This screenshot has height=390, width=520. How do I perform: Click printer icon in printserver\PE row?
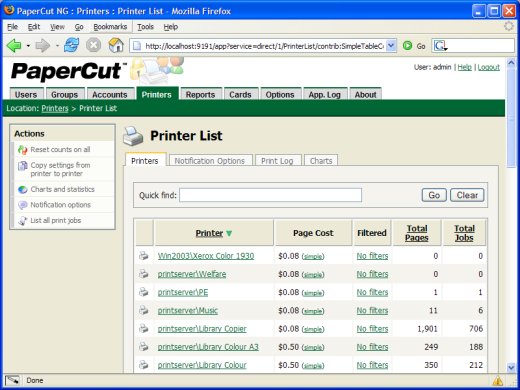click(144, 292)
